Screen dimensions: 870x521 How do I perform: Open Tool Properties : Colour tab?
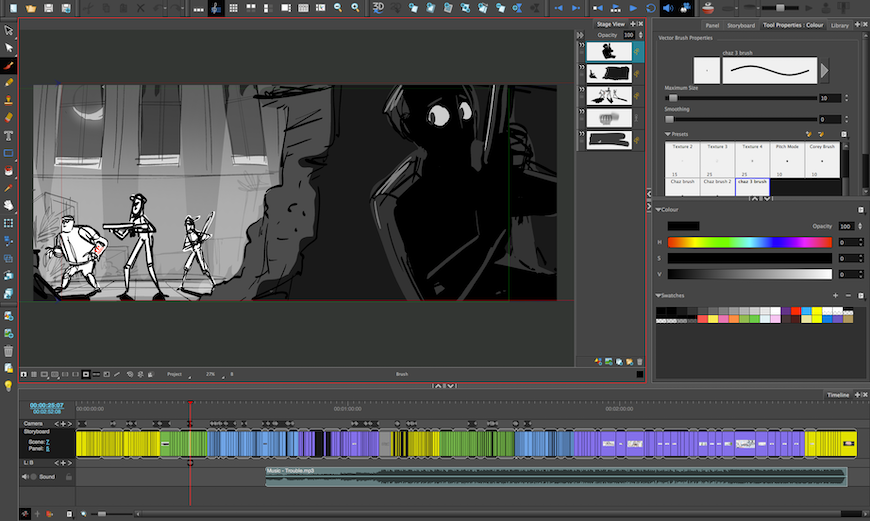(793, 25)
